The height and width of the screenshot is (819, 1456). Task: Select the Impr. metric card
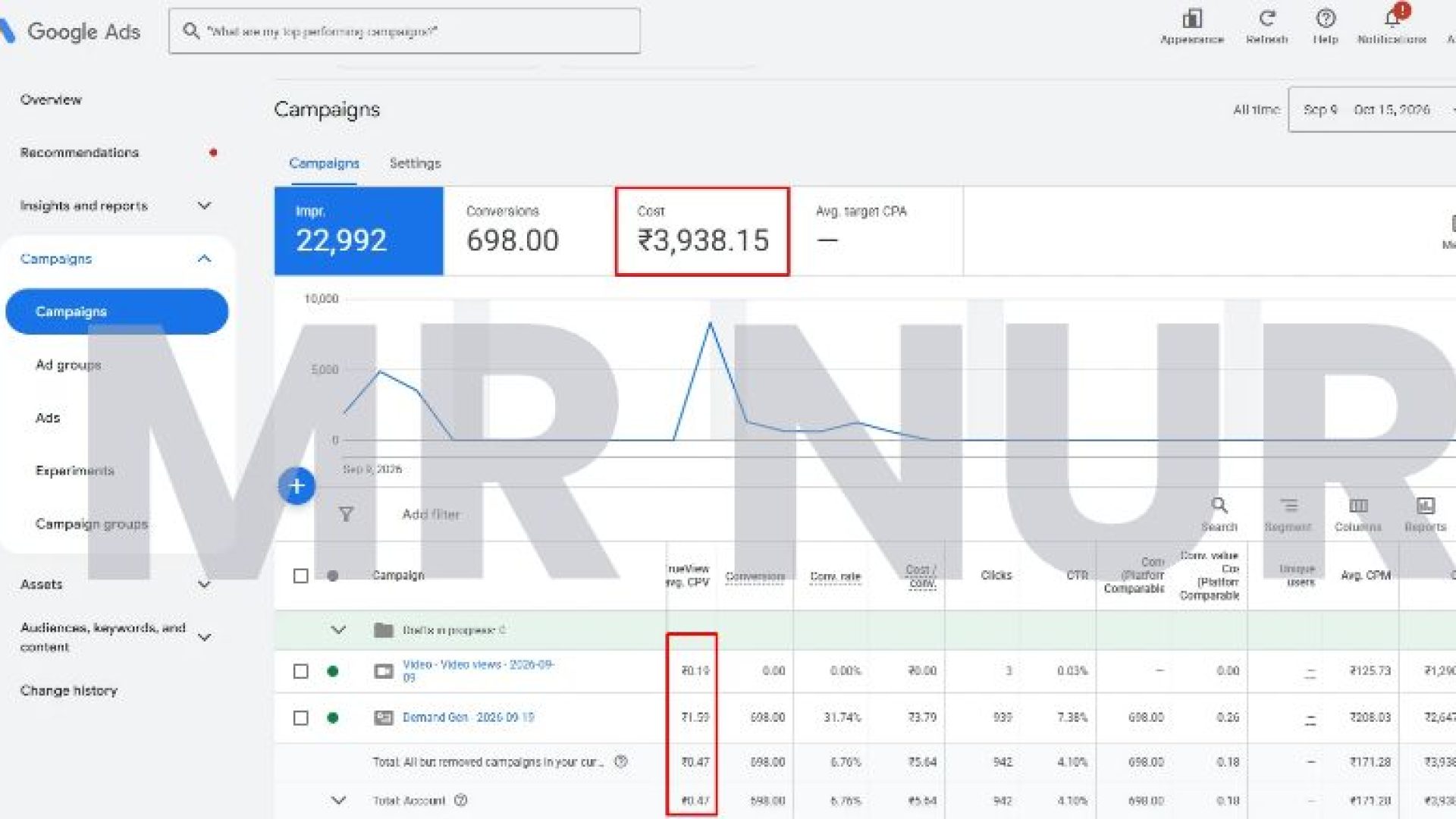pos(359,231)
